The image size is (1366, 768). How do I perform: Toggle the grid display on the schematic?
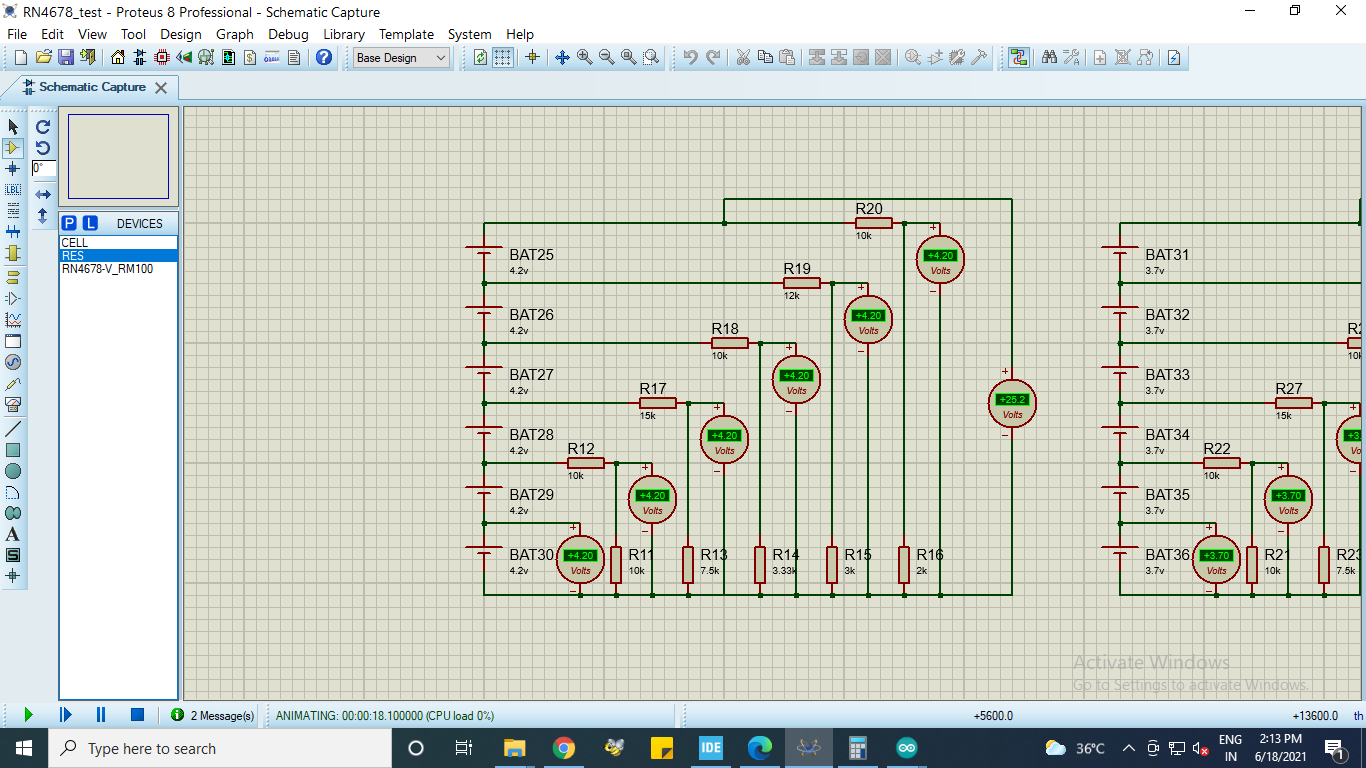coord(502,57)
